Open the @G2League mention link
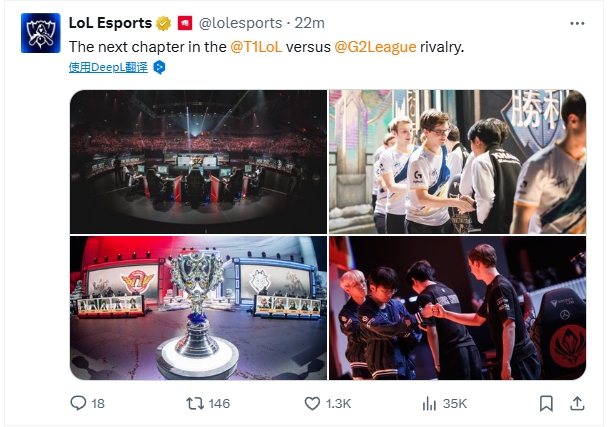The width and height of the screenshot is (610, 427). click(x=375, y=47)
